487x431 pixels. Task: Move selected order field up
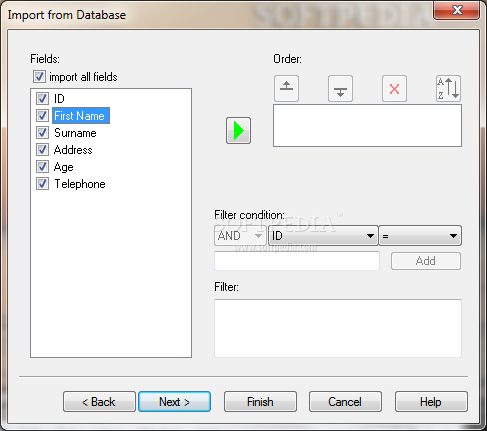[x=286, y=89]
